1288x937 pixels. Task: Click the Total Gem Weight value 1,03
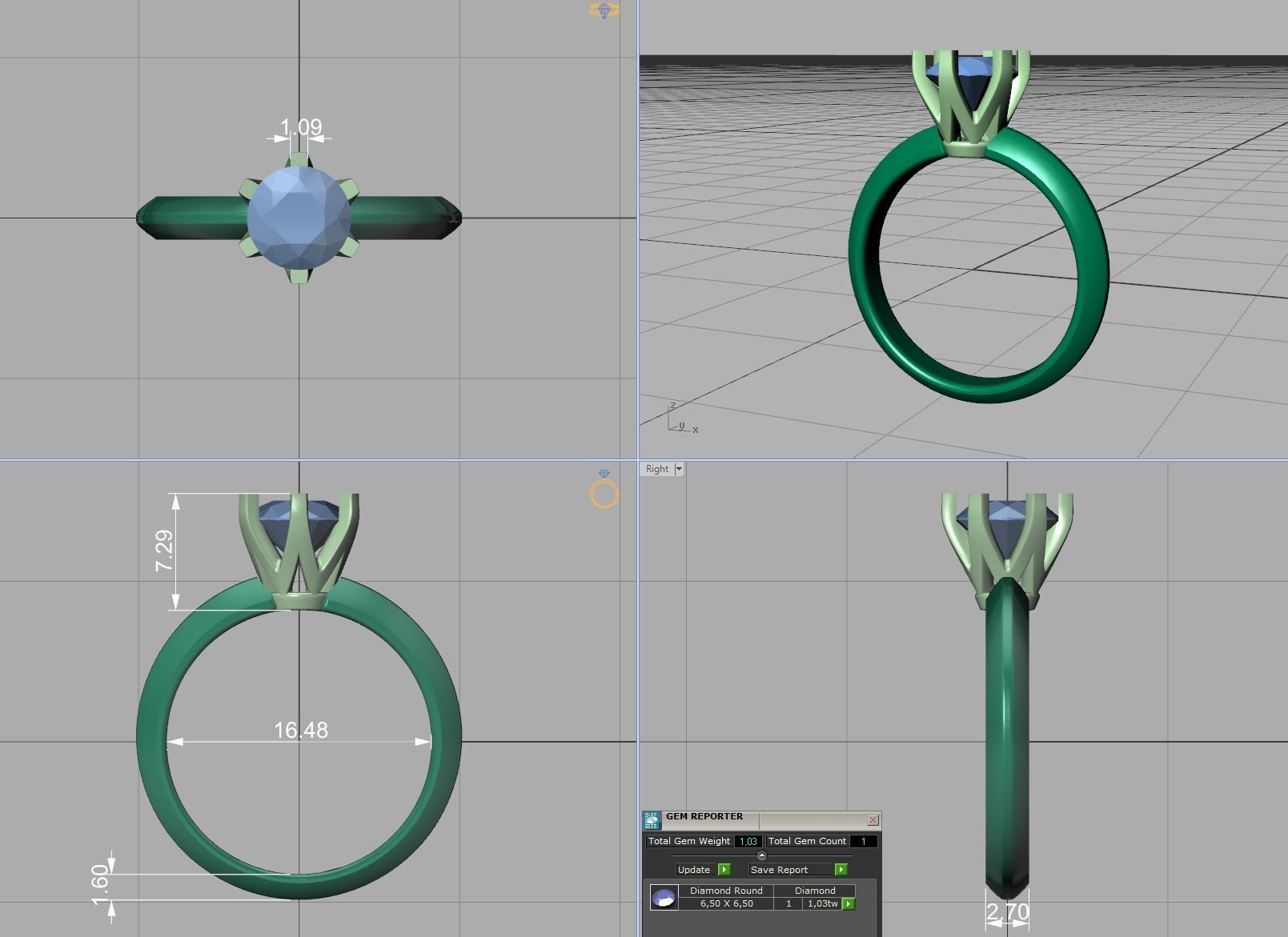[748, 841]
